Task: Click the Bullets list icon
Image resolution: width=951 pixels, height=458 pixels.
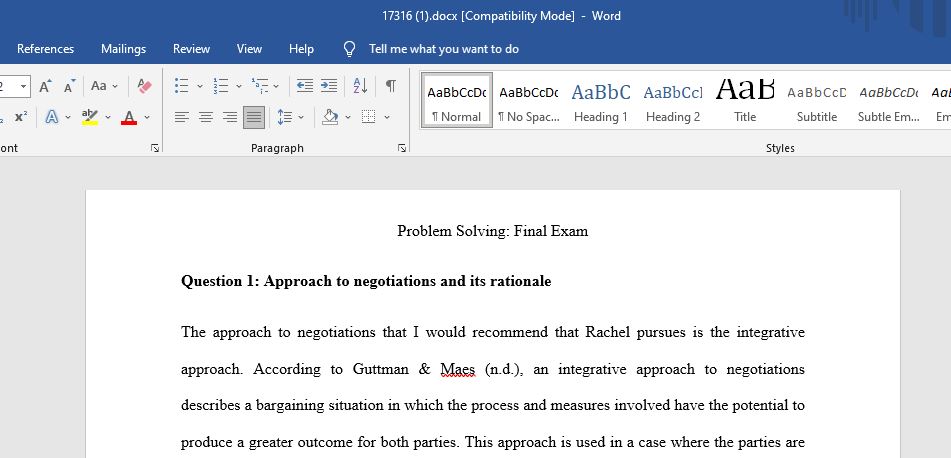Action: pos(181,86)
